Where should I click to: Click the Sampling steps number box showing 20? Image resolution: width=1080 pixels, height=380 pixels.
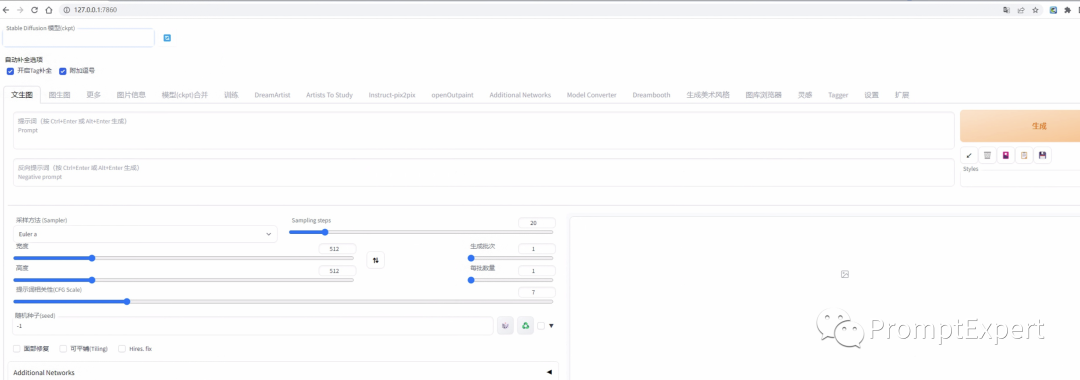pos(537,223)
